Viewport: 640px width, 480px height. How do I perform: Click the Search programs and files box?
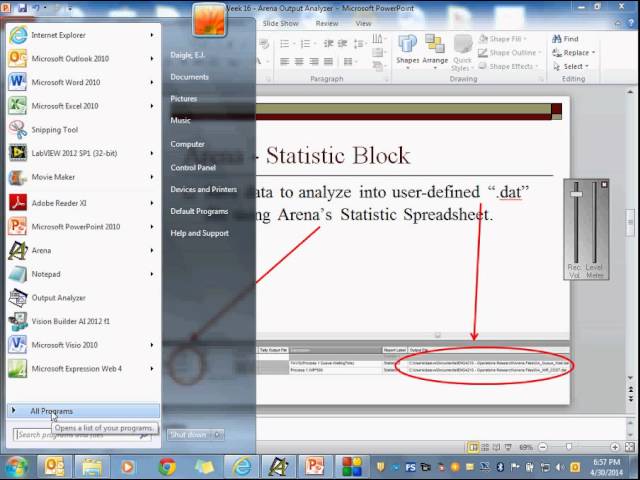coord(83,435)
